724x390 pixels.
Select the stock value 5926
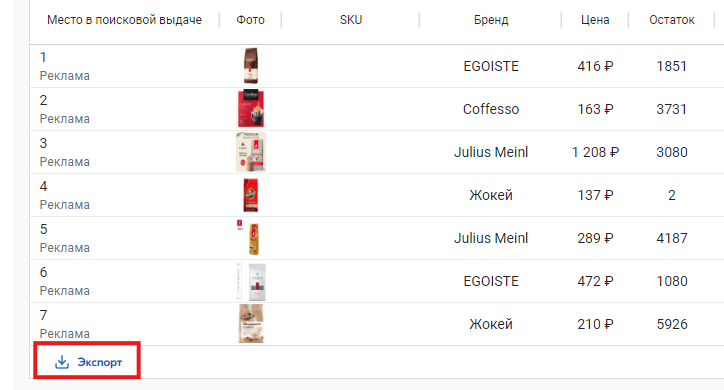[x=672, y=324]
